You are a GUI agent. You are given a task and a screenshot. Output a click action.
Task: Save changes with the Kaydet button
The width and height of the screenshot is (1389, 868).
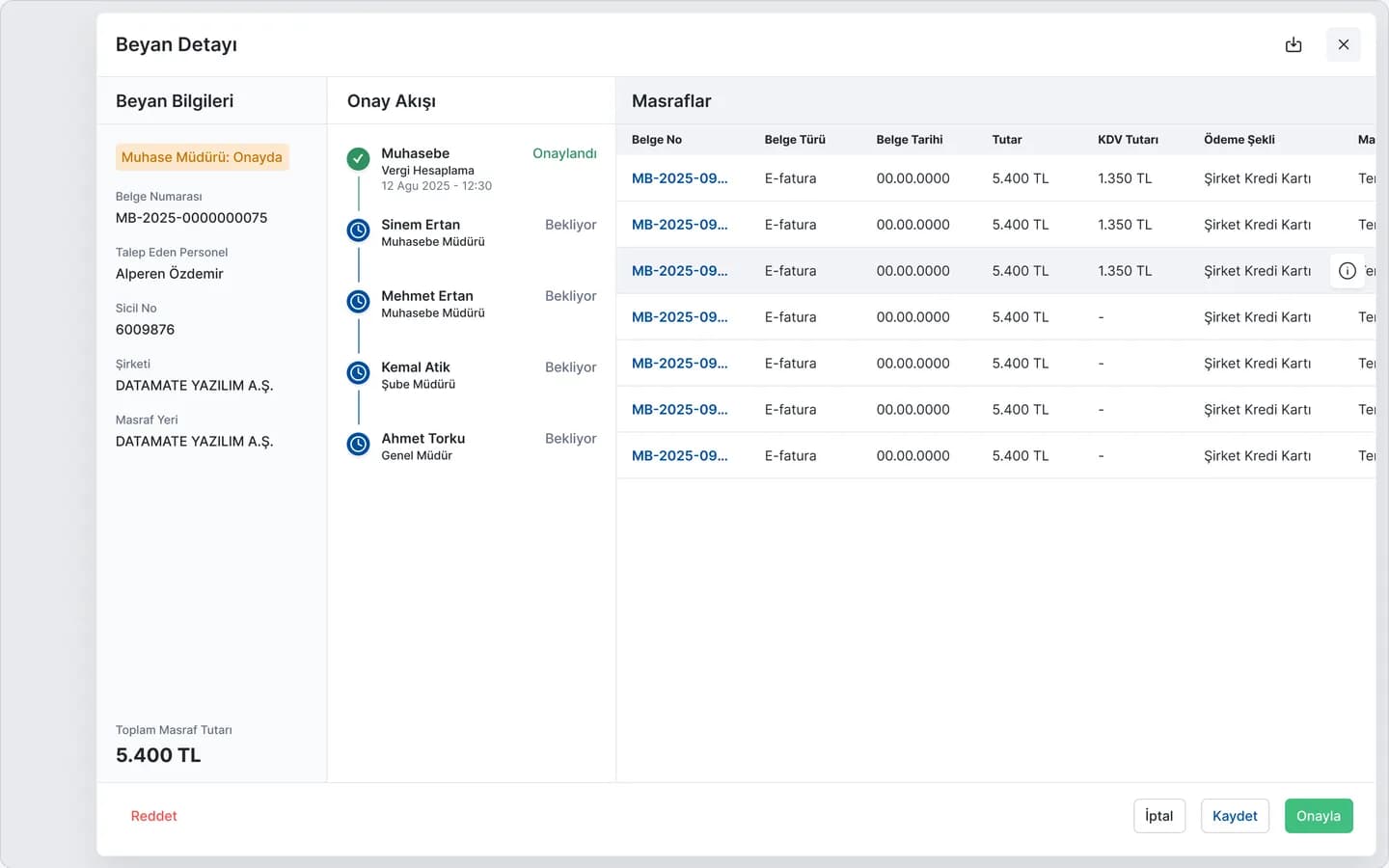click(1235, 816)
